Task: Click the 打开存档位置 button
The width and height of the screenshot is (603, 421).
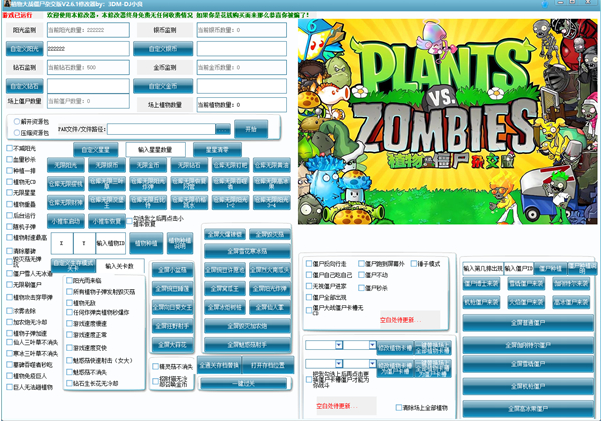Action: (268, 365)
